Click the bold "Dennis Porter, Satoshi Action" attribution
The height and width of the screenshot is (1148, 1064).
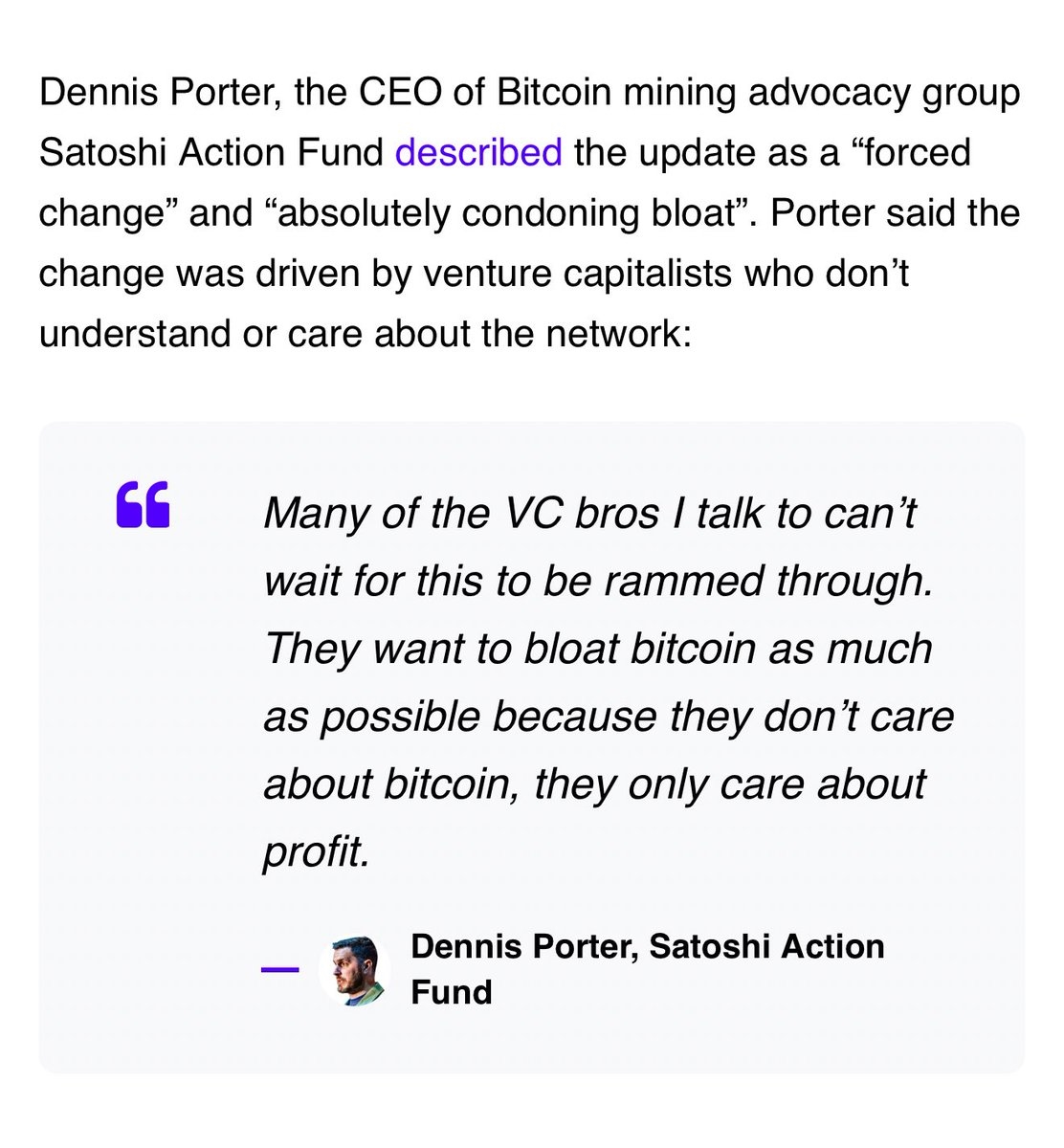point(647,946)
